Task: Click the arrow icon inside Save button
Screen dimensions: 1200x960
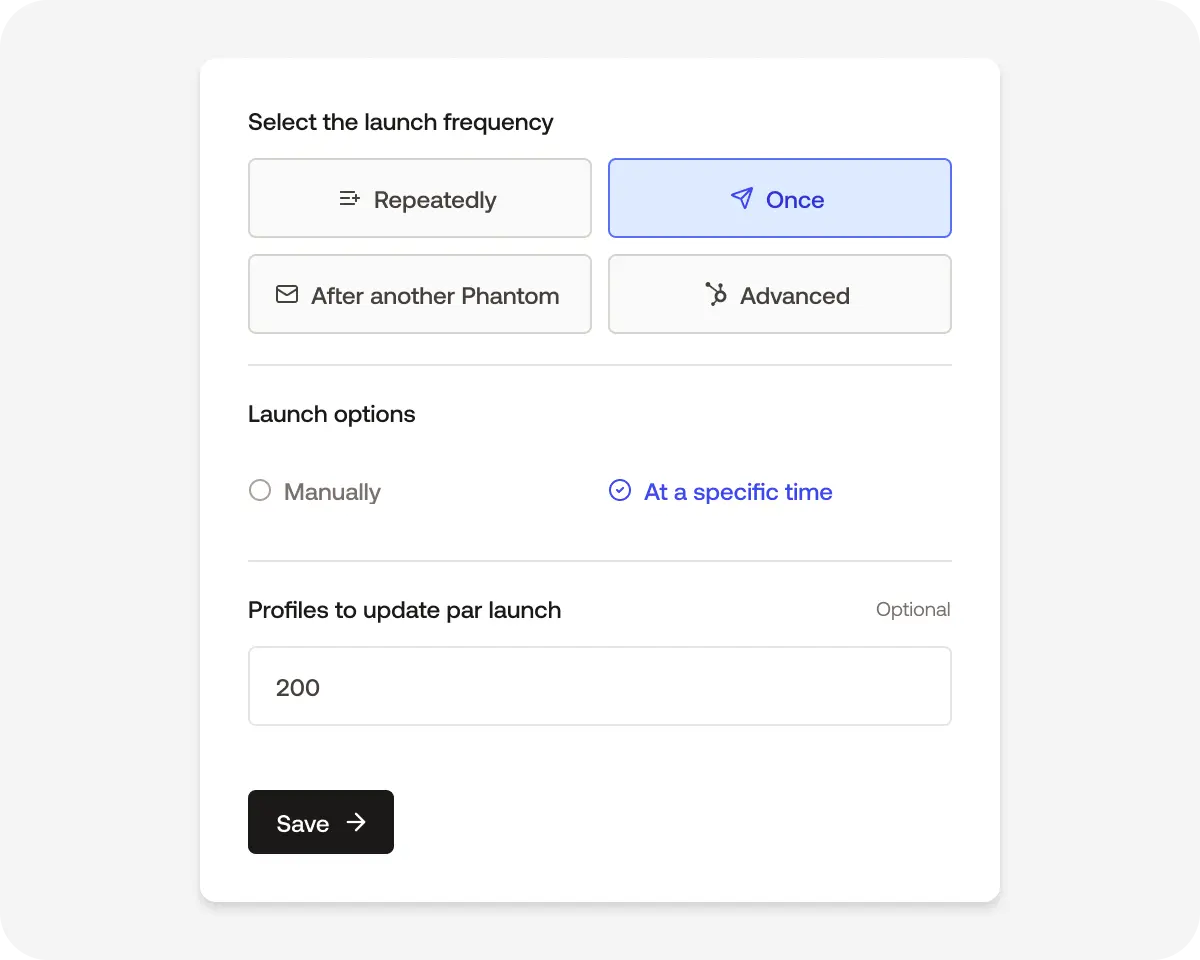Action: [356, 822]
